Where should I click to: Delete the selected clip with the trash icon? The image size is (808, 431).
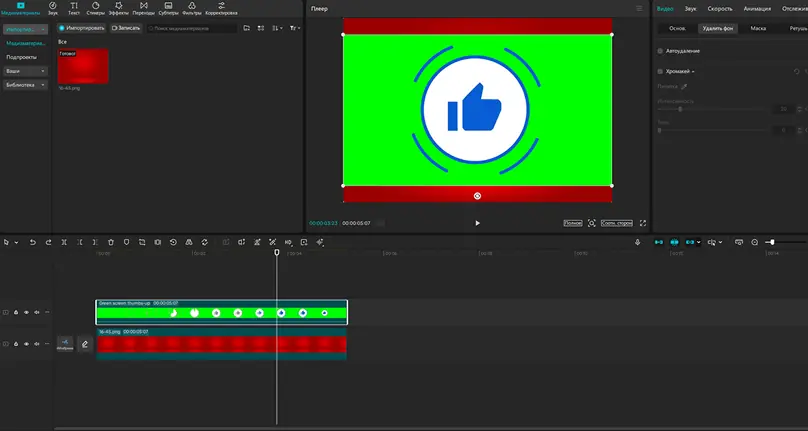(x=111, y=242)
